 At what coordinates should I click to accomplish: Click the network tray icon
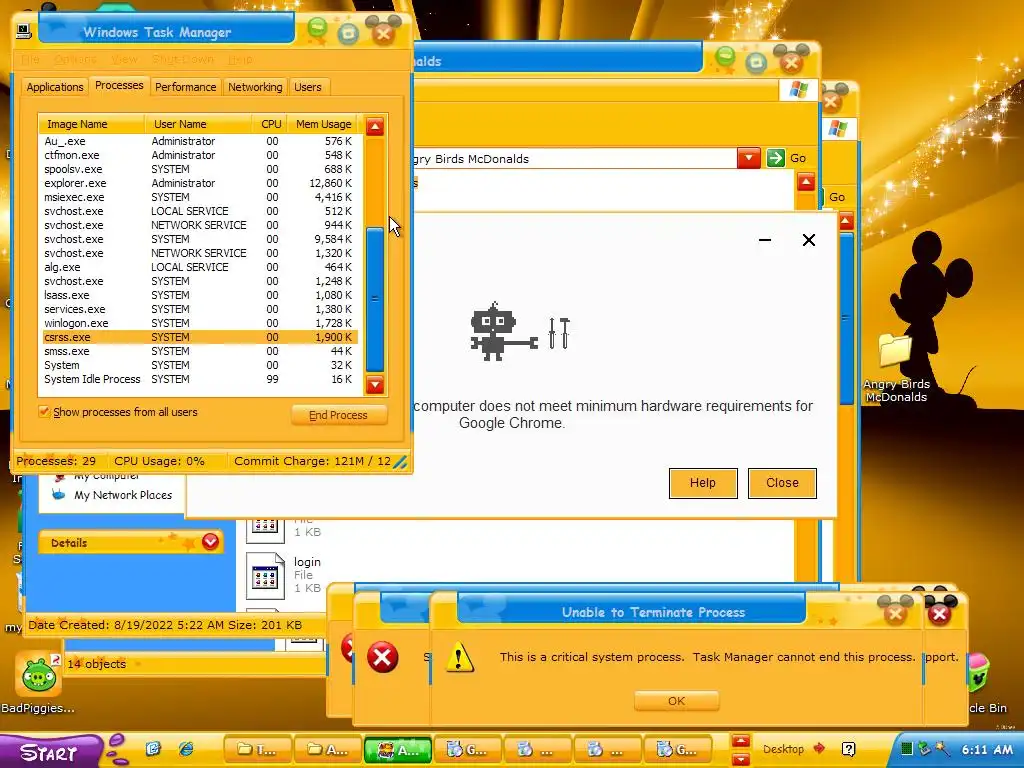pos(923,749)
